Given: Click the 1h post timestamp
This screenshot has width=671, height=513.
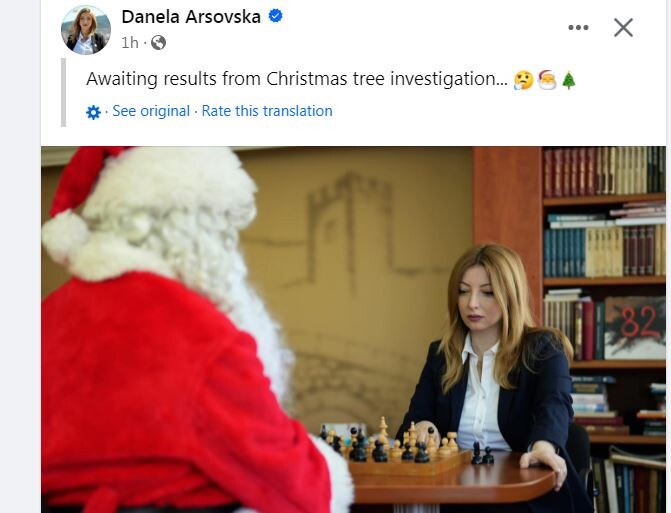Looking at the screenshot, I should pos(130,43).
